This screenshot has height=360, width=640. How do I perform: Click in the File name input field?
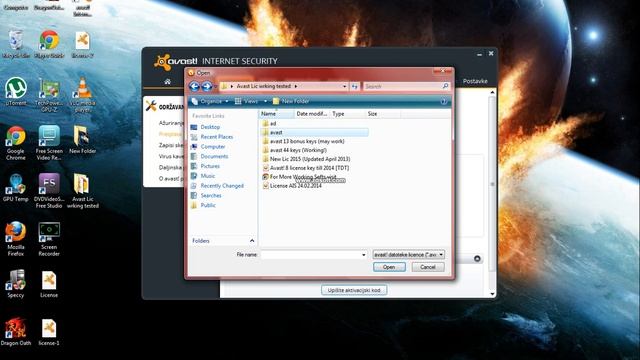point(311,255)
